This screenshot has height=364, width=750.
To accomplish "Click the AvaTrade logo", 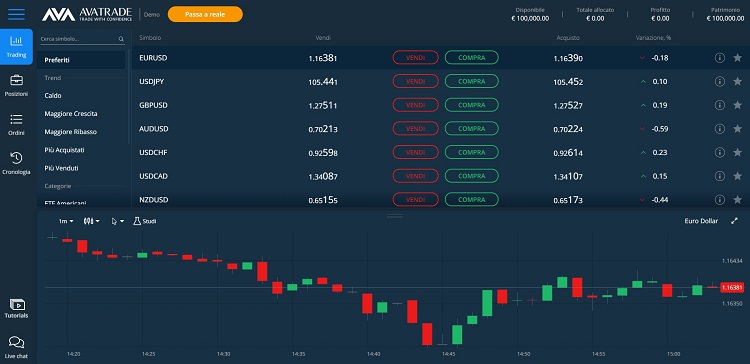I will [87, 14].
